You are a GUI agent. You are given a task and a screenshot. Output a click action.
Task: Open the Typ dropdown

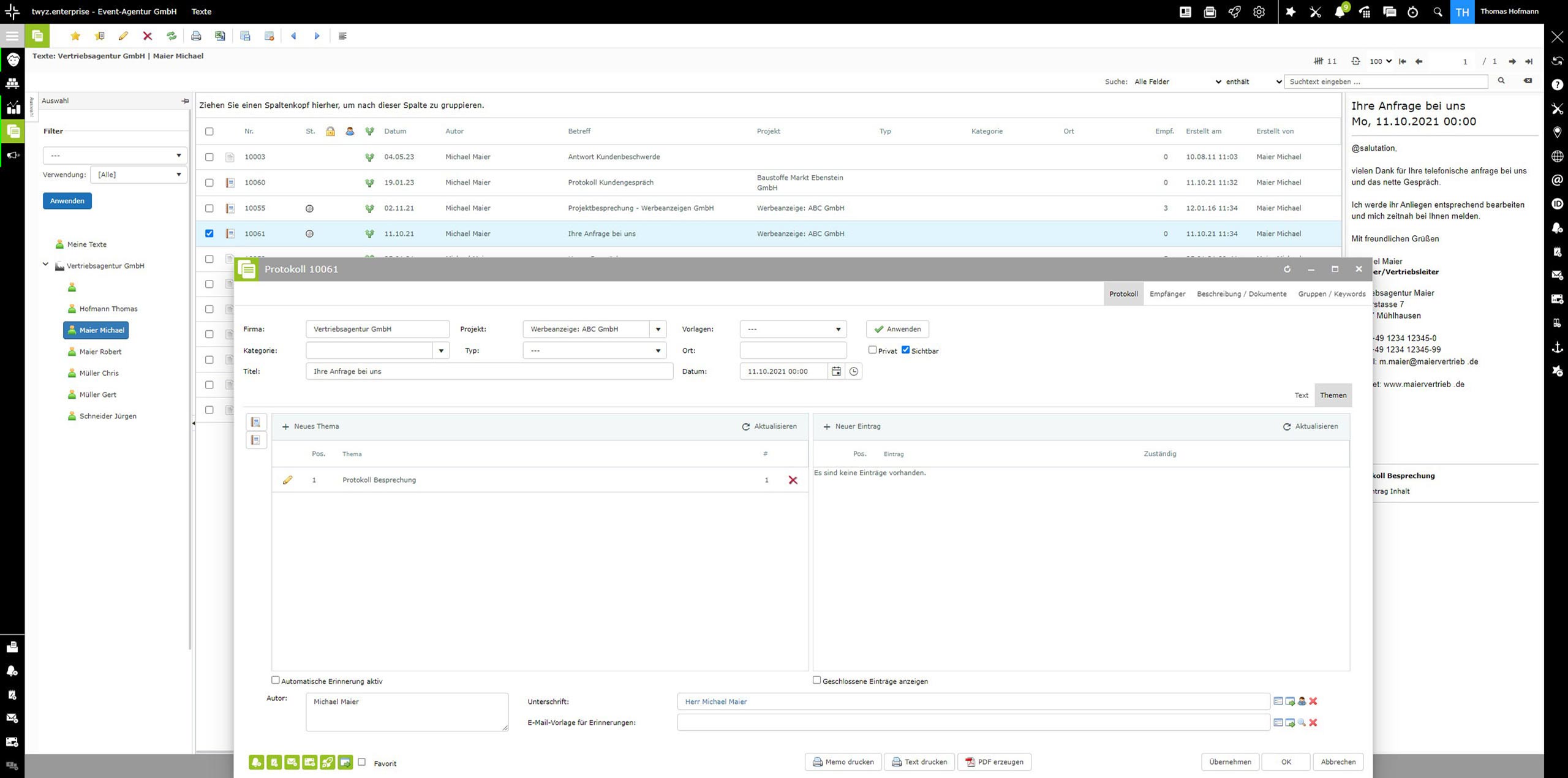(594, 350)
